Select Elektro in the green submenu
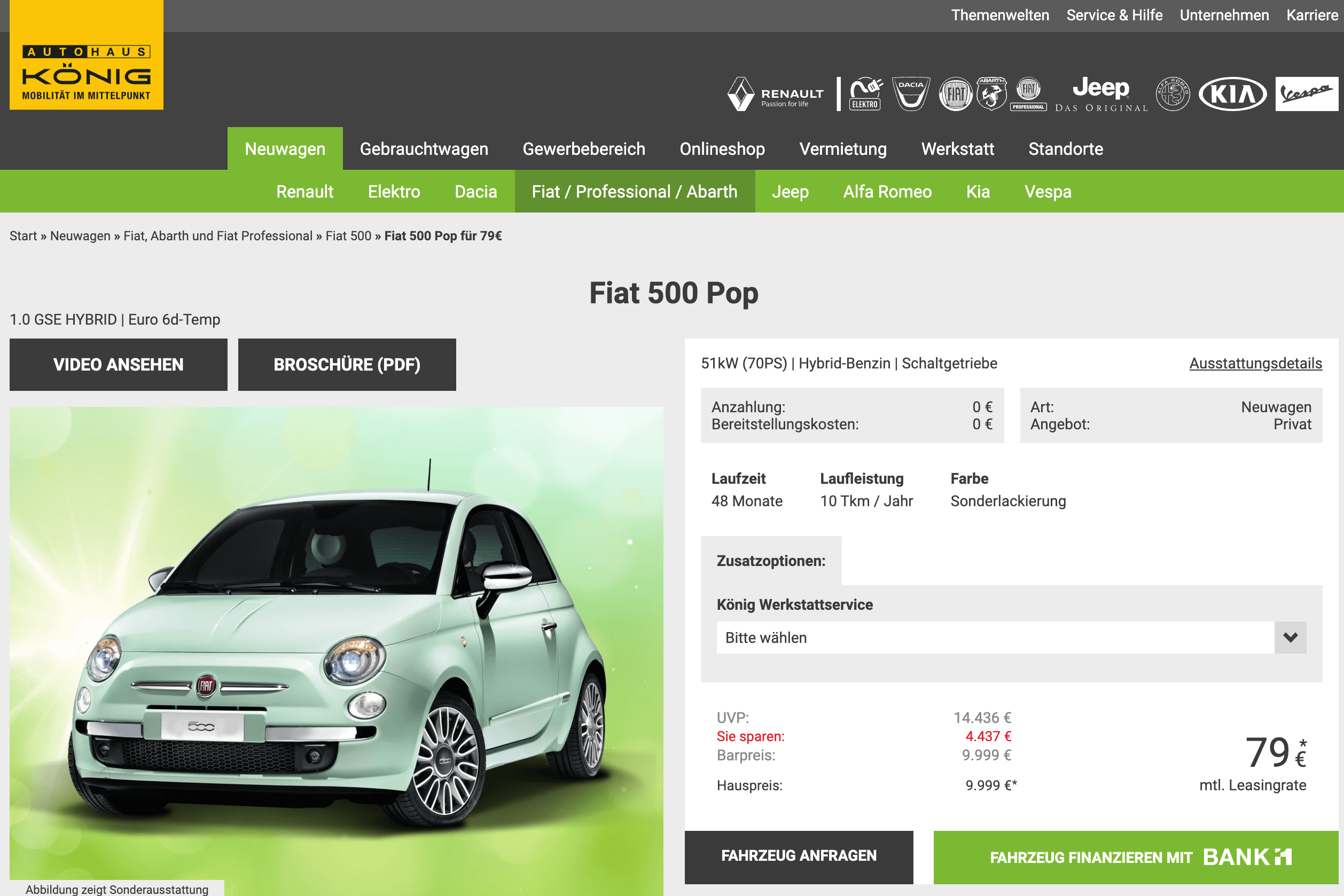This screenshot has height=896, width=1344. click(394, 192)
